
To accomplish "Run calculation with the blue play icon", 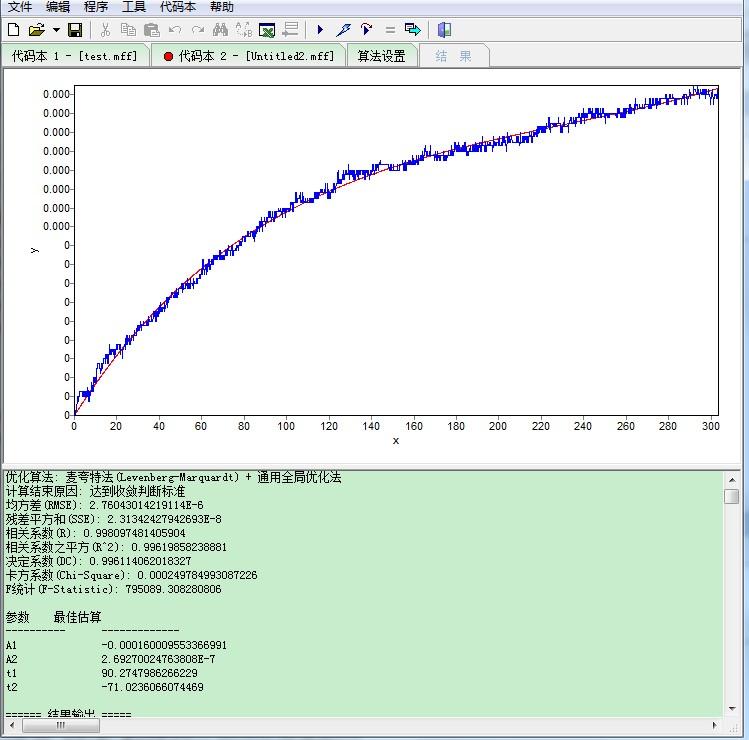I will [x=320, y=30].
